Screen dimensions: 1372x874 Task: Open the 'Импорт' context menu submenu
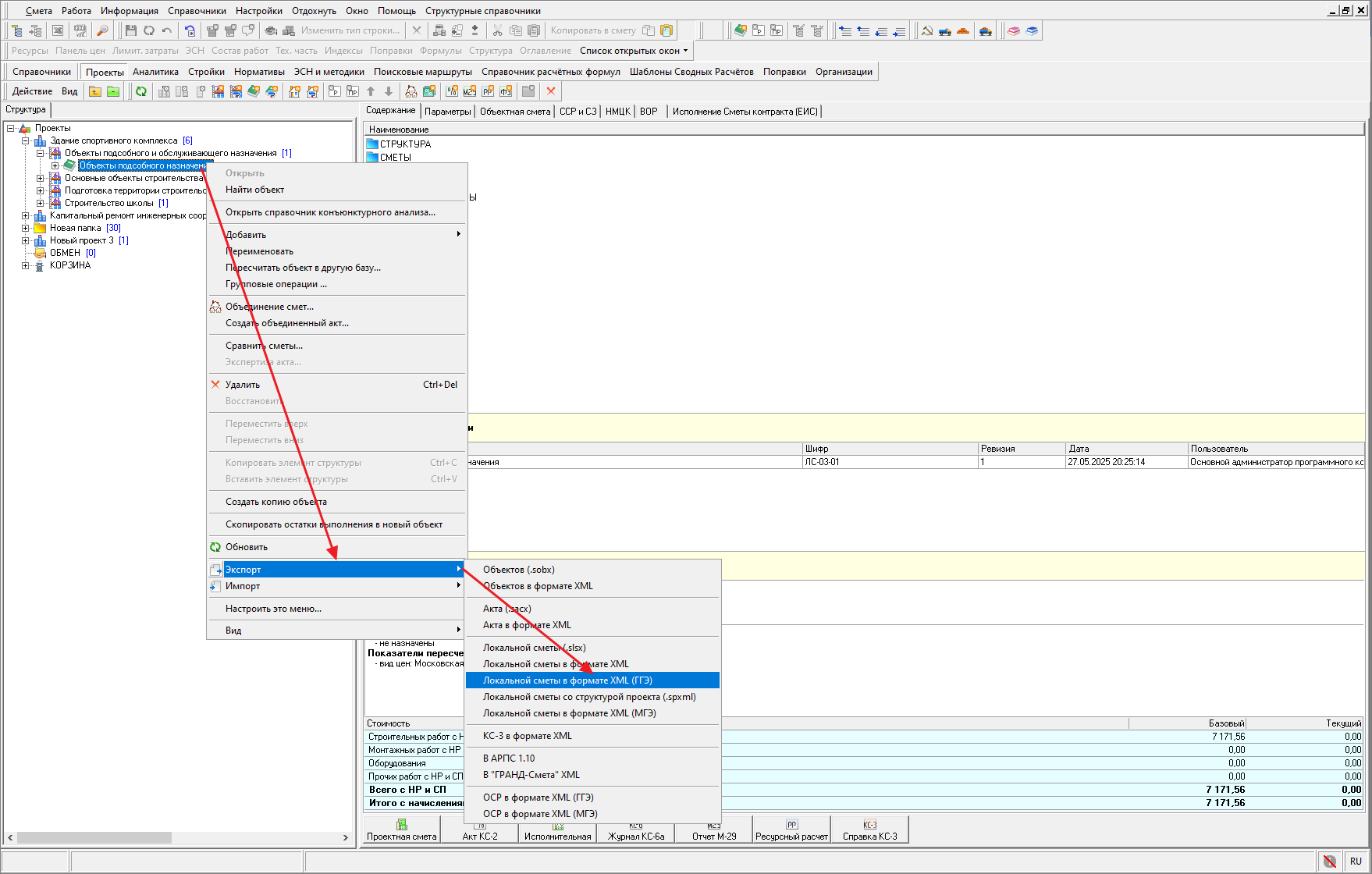[243, 586]
